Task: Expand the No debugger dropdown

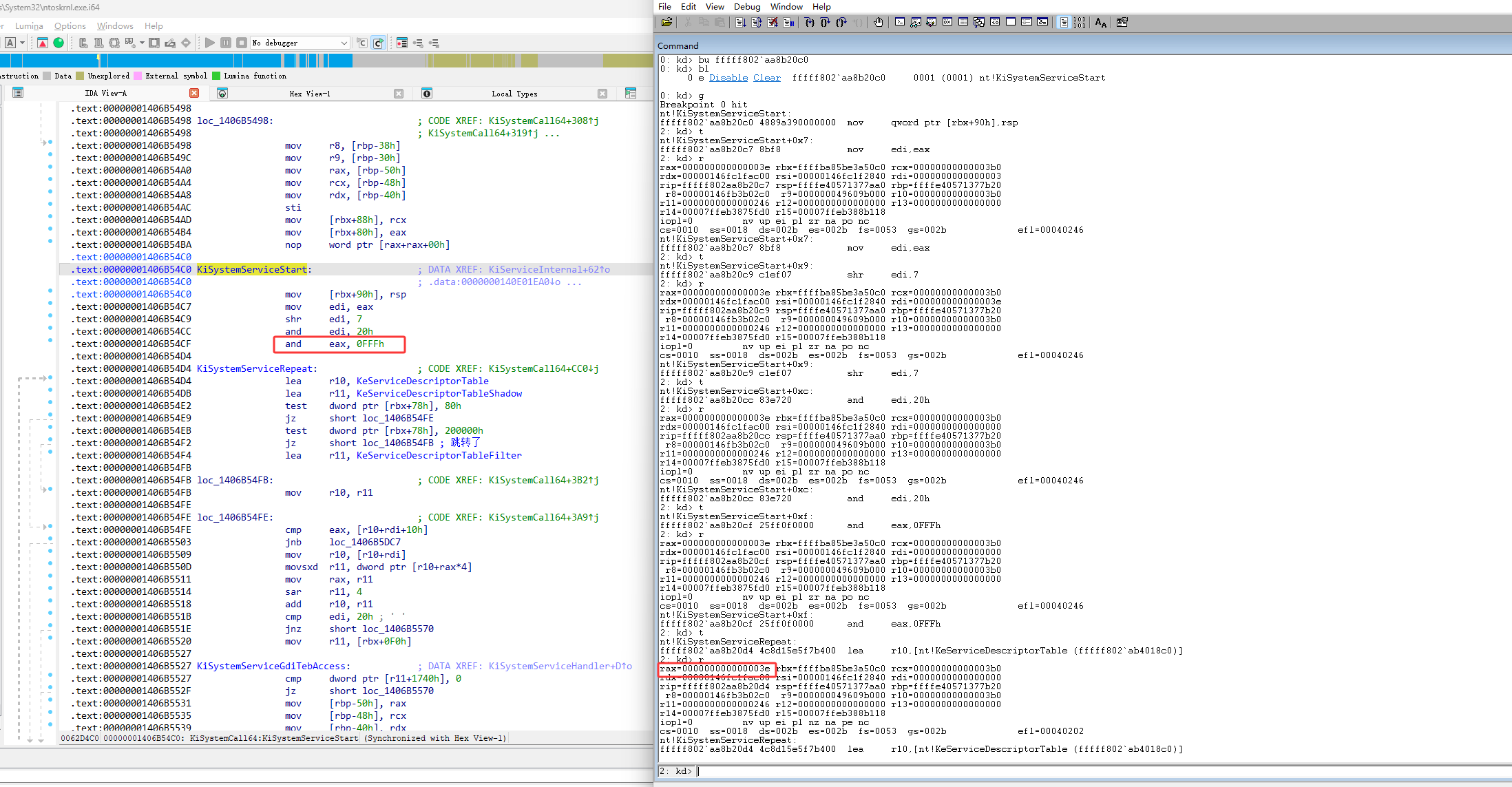Action: coord(344,43)
